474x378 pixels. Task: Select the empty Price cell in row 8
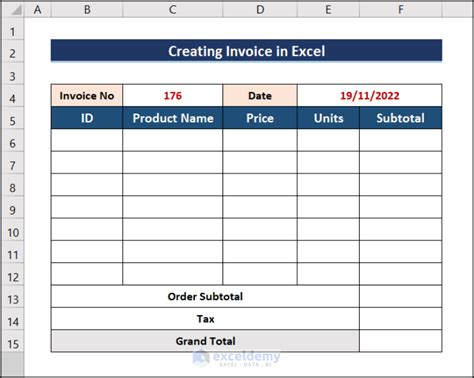tap(260, 185)
